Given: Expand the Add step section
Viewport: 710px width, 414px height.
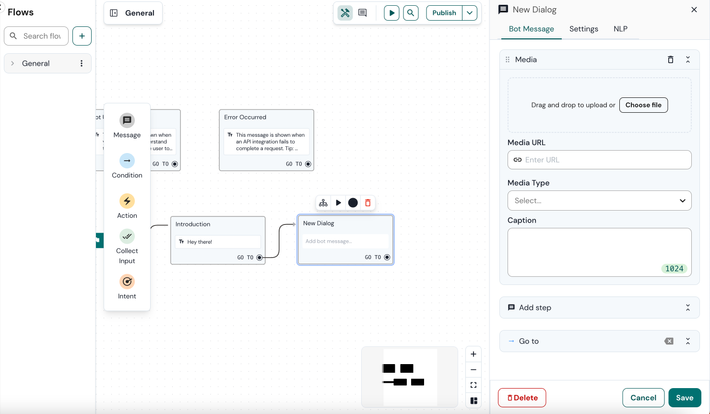Looking at the screenshot, I should (688, 308).
